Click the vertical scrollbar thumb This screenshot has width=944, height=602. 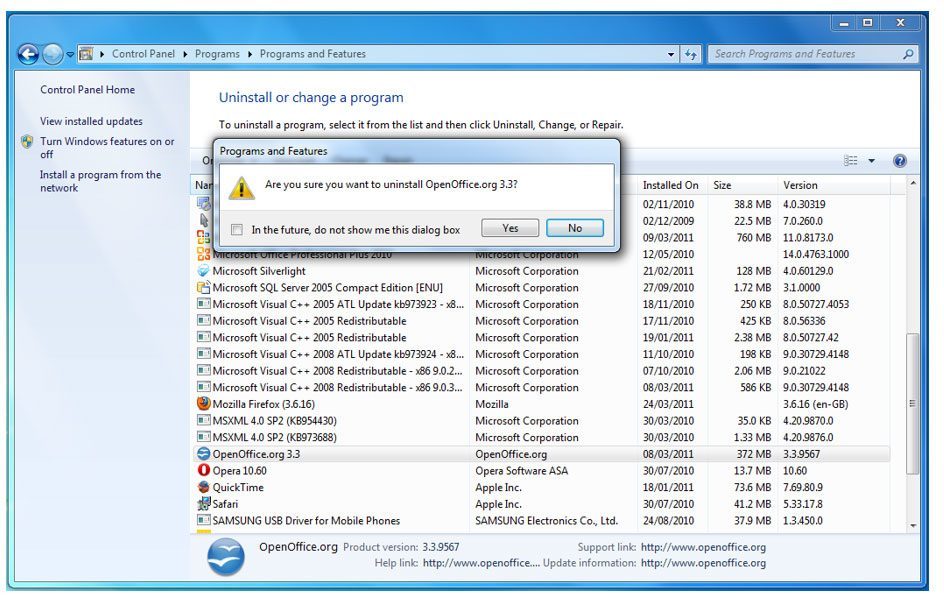coord(913,403)
